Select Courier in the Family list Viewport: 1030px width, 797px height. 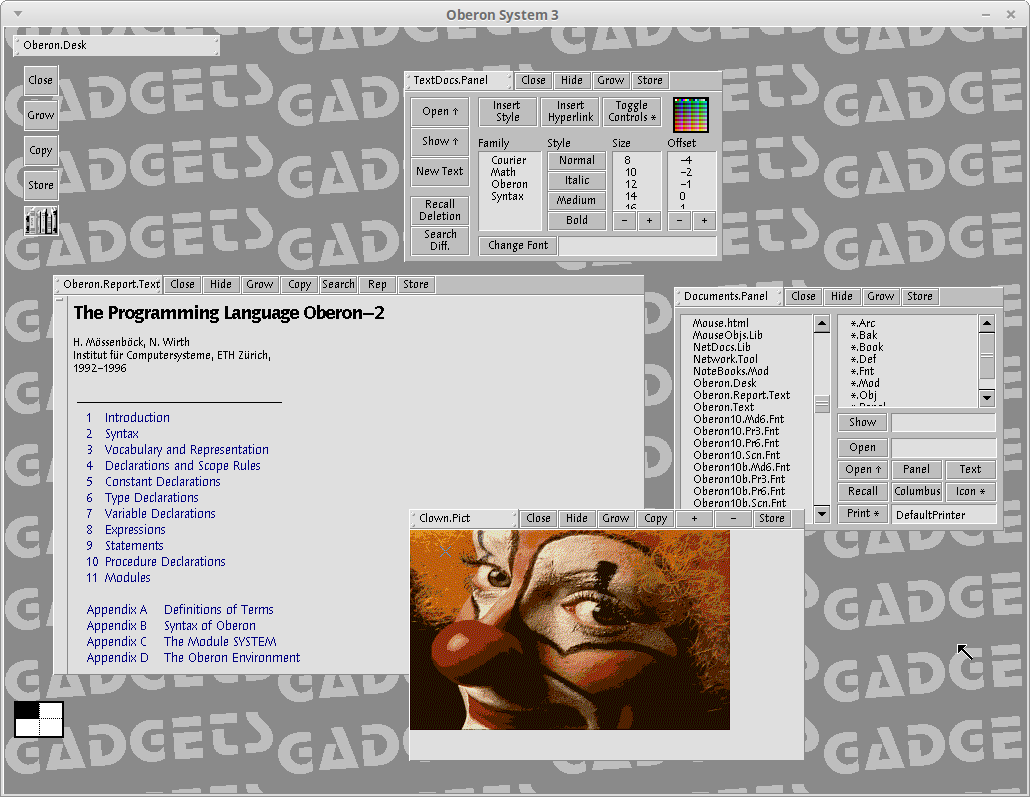click(x=508, y=160)
